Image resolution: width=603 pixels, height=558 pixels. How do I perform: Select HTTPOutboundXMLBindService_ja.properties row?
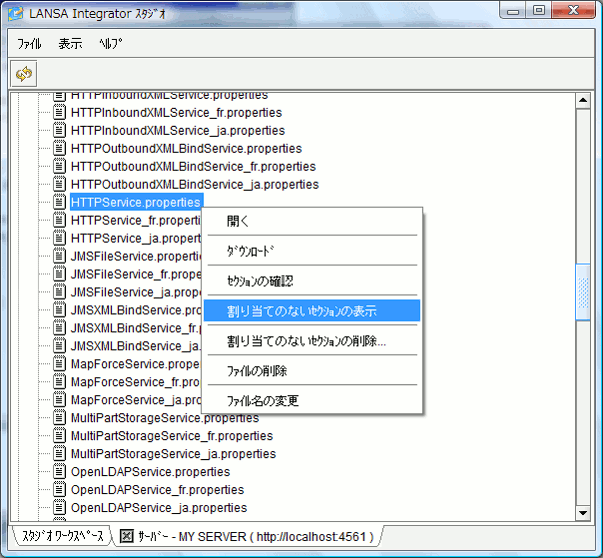coord(195,184)
